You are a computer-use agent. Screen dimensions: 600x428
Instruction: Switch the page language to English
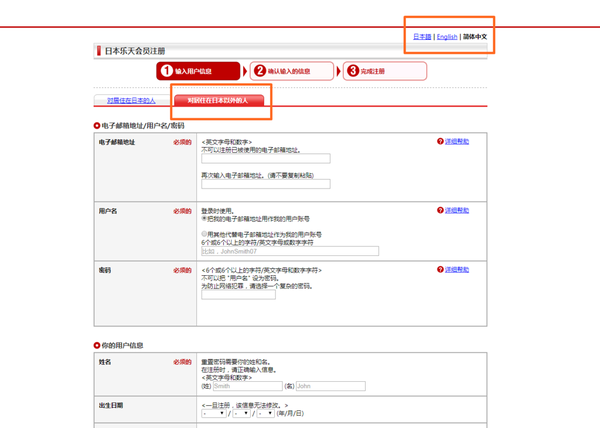coord(446,36)
